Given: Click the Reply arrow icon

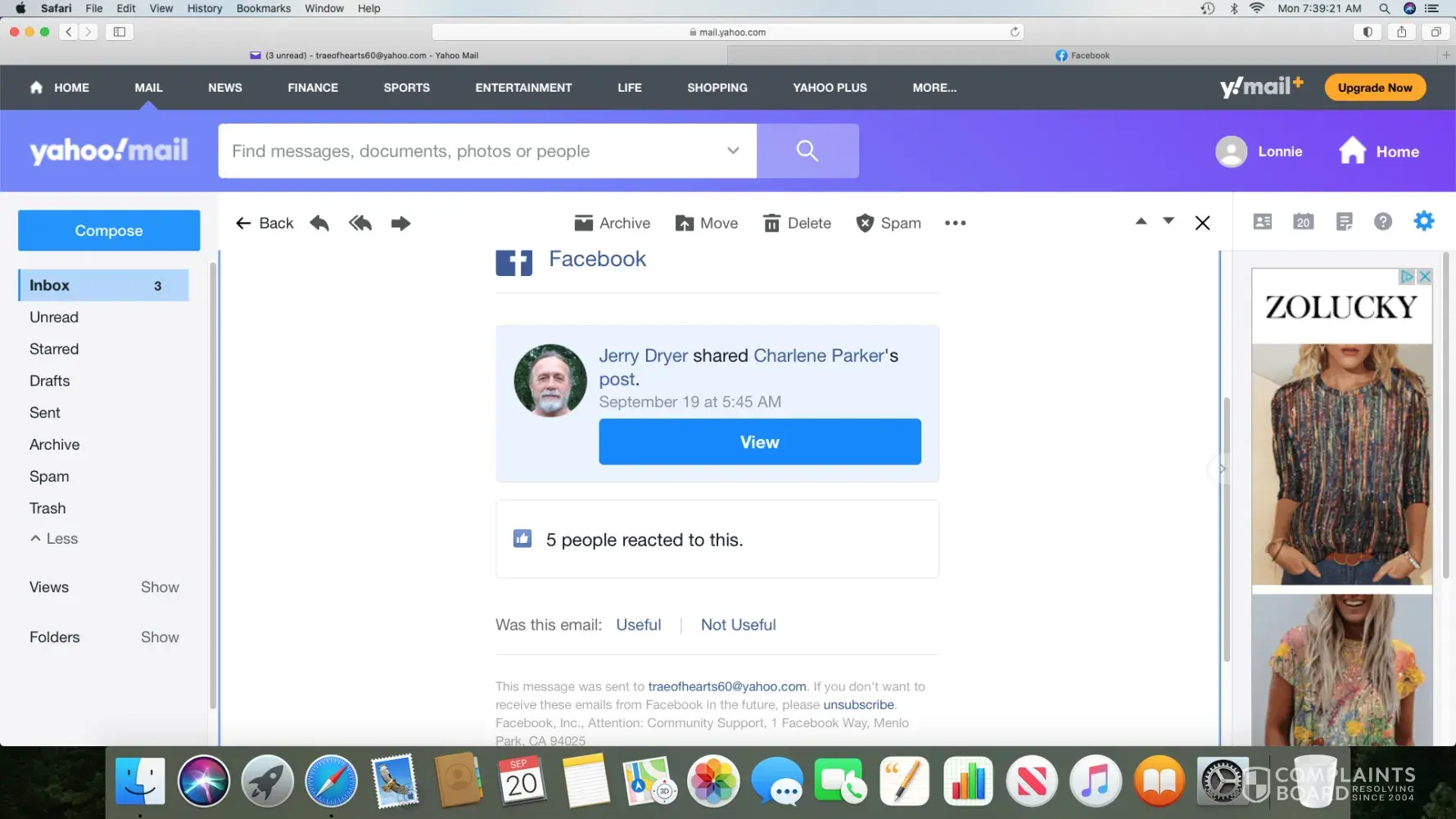Looking at the screenshot, I should [319, 223].
